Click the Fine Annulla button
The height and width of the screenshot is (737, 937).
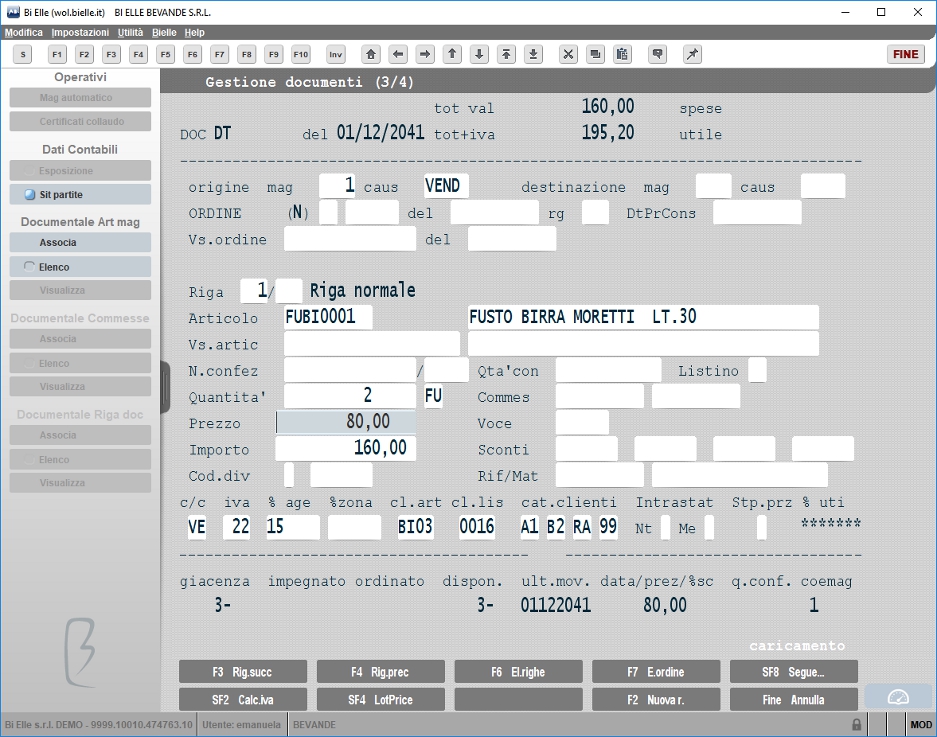794,699
